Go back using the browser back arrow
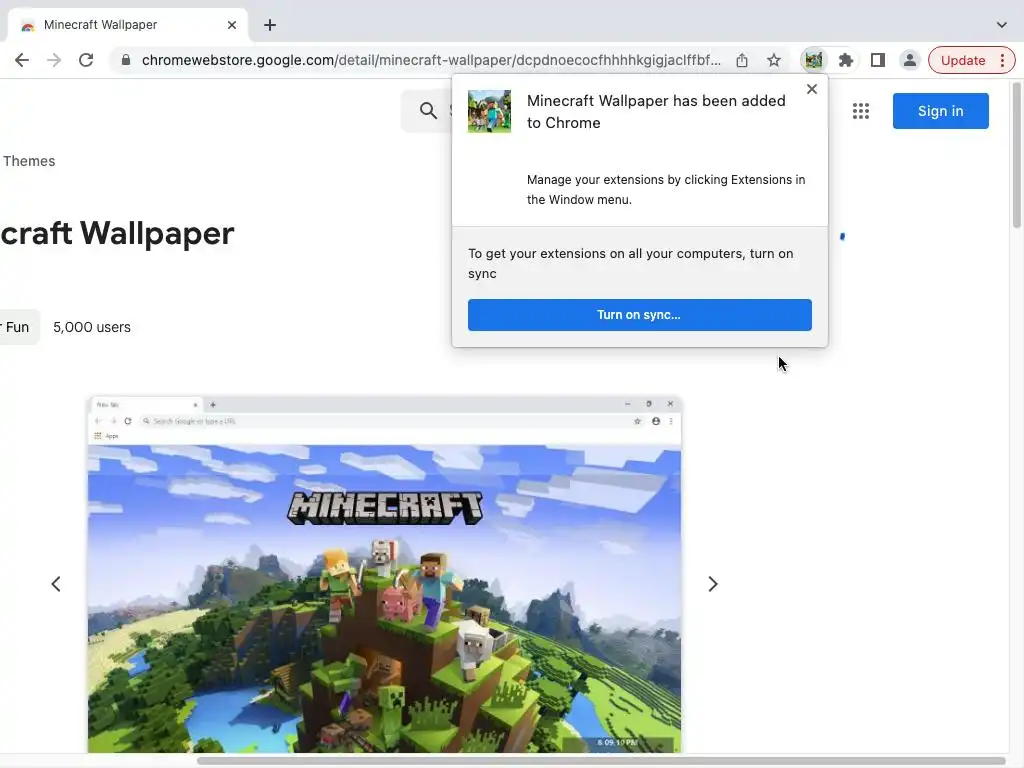This screenshot has height=768, width=1024. pyautogui.click(x=22, y=60)
